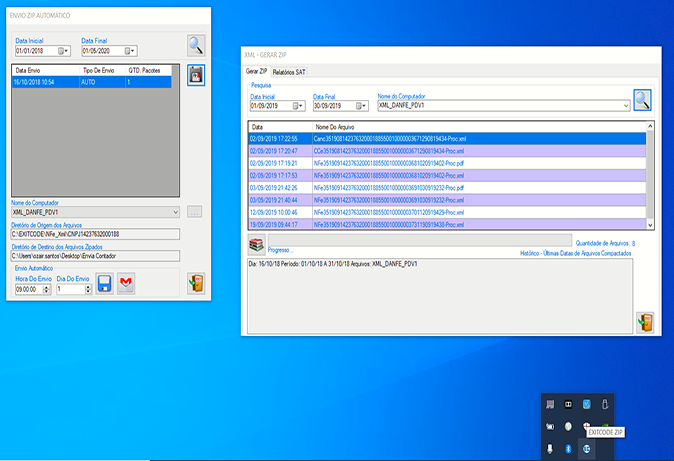Select the Proc.pdf row dated 03/09/2019 21:42:26
The image size is (674, 461).
447,188
